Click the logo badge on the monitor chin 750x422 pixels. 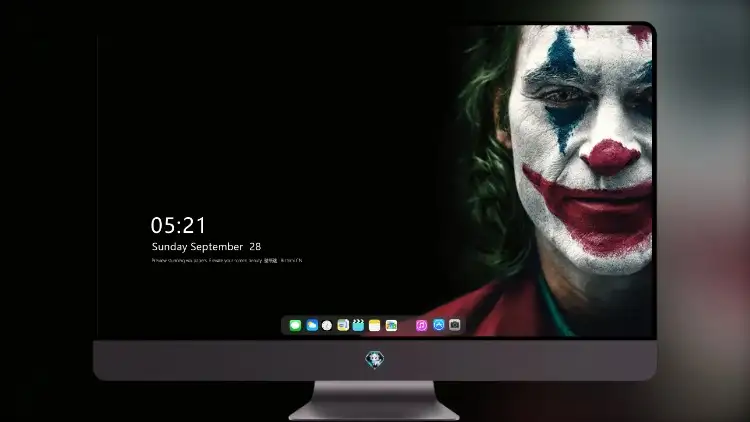point(375,359)
